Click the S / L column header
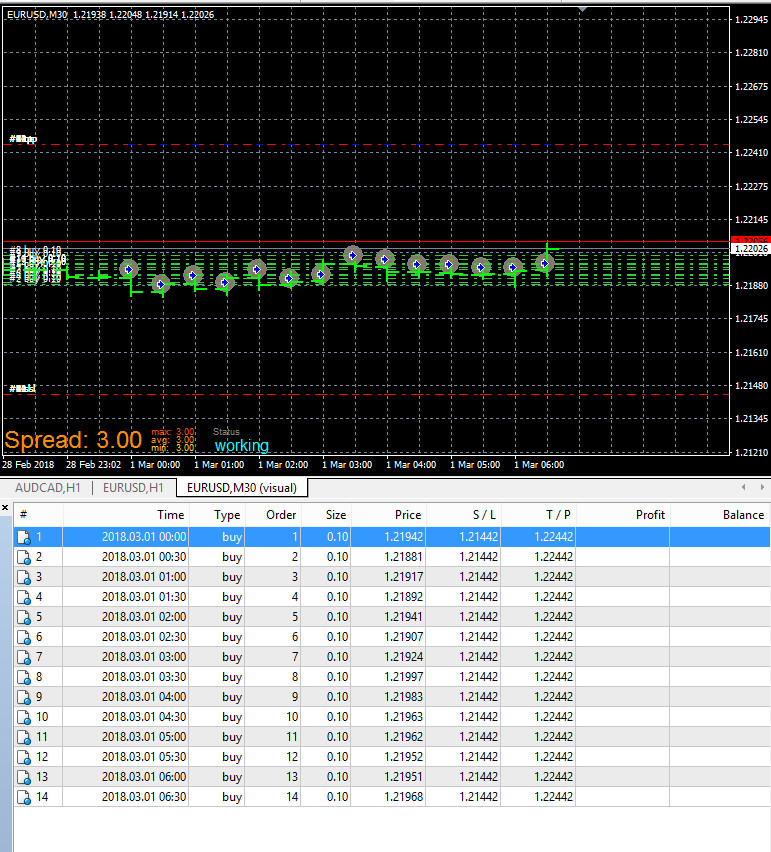771x852 pixels. pos(463,515)
